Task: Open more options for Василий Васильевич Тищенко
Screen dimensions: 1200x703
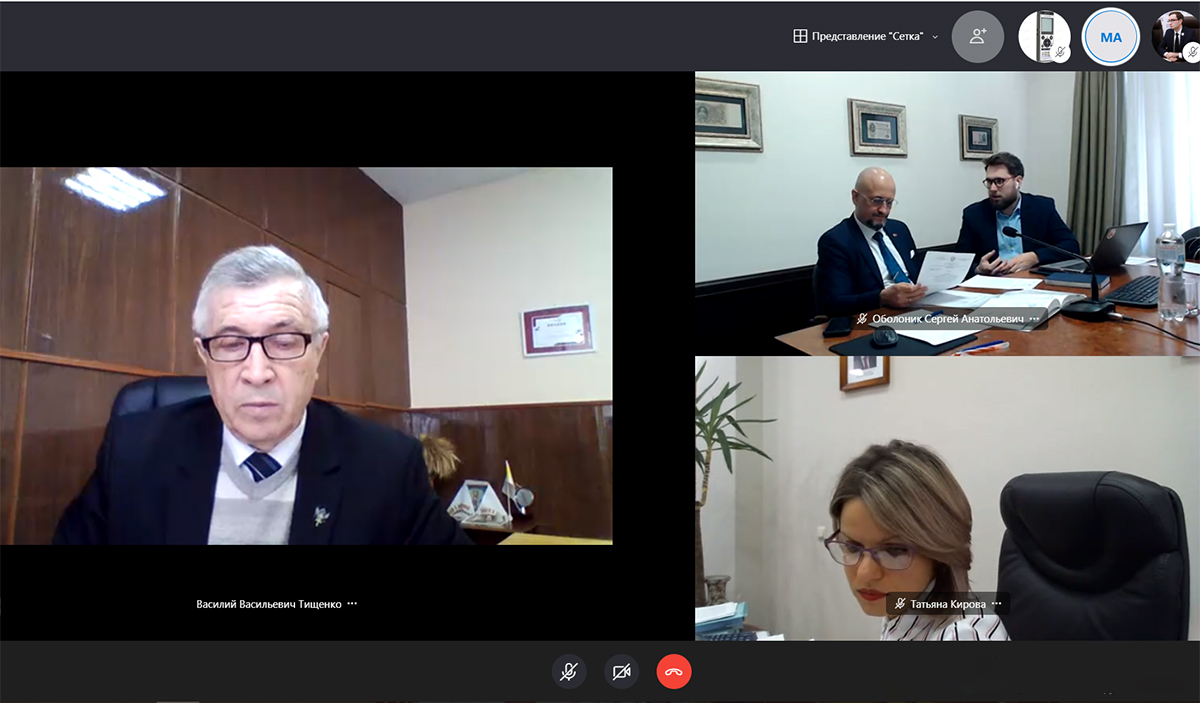Action: (x=352, y=604)
